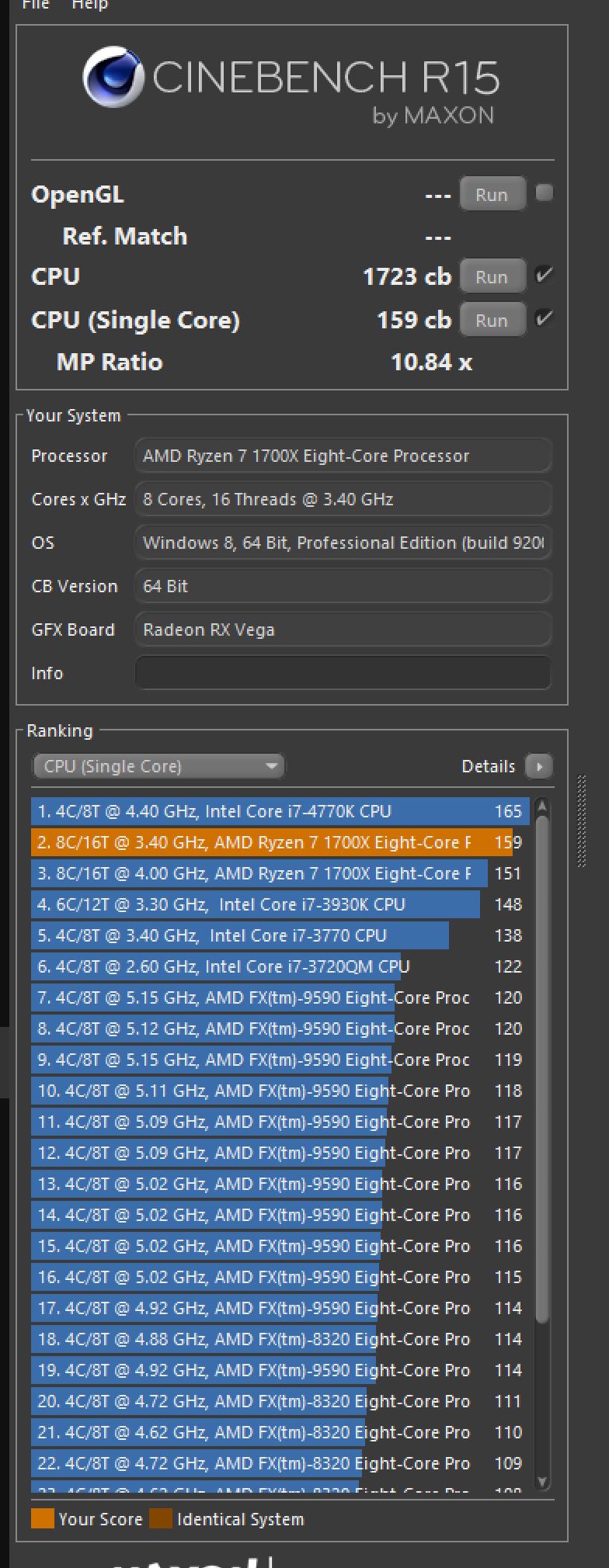609x1568 pixels.
Task: Select ranking row 19 FX-9590 at 4.92 GHz
Action: click(x=280, y=1370)
